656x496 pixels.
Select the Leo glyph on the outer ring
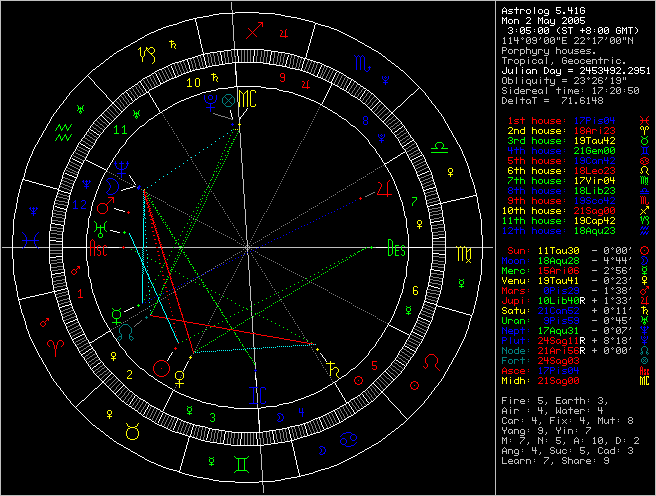pos(433,359)
